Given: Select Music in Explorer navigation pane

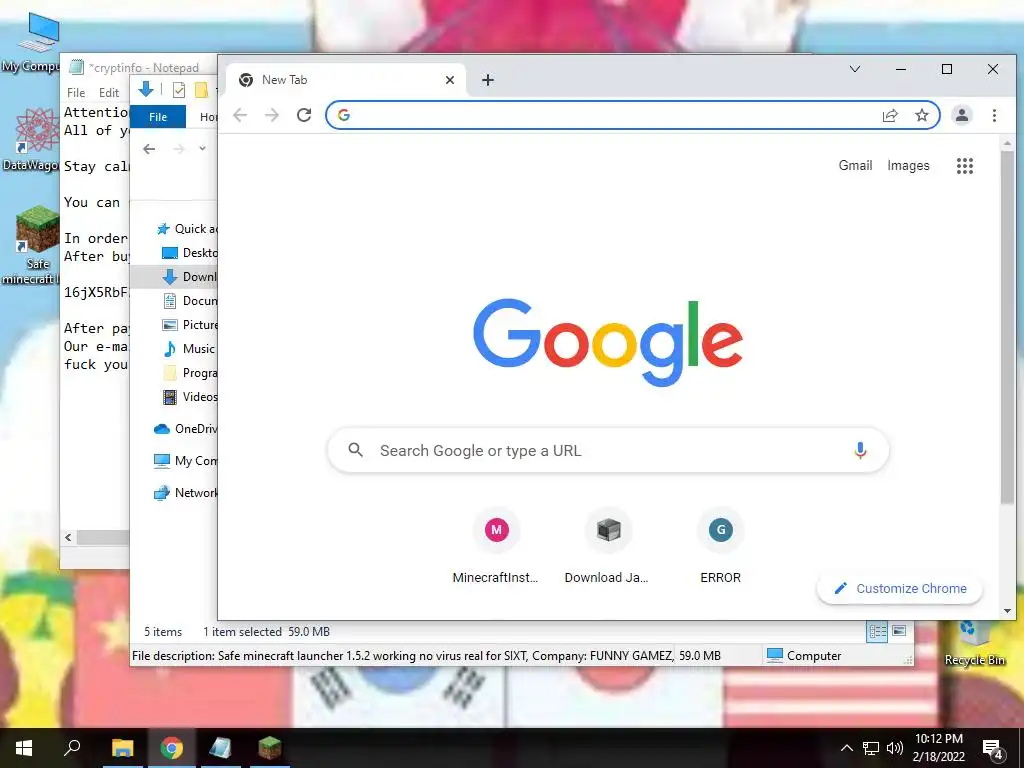Looking at the screenshot, I should [x=189, y=349].
